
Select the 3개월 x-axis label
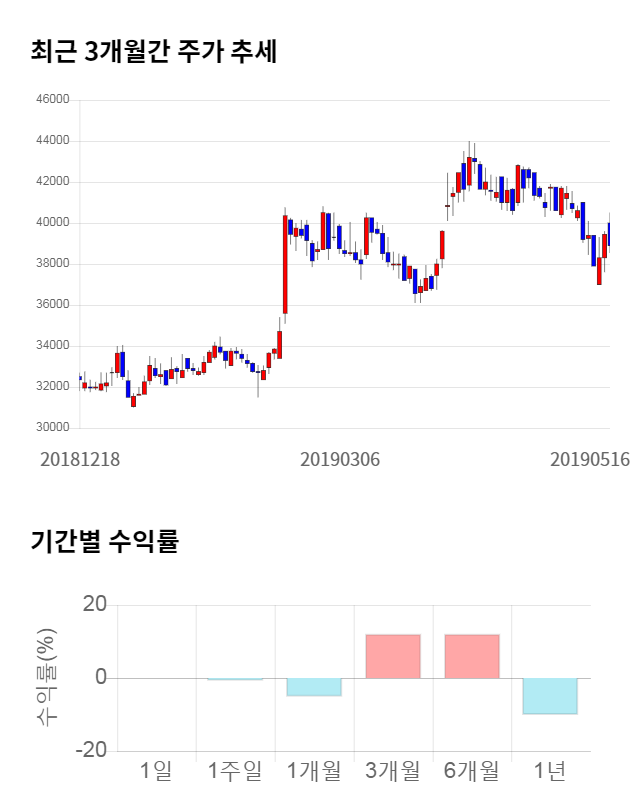(393, 770)
